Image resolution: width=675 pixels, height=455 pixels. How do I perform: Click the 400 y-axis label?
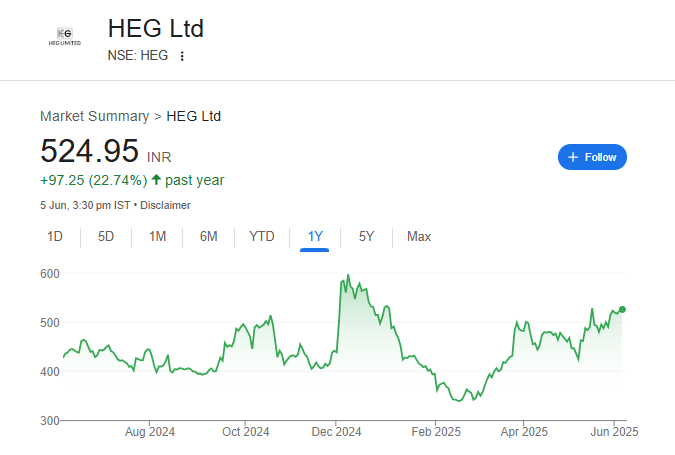[50, 371]
